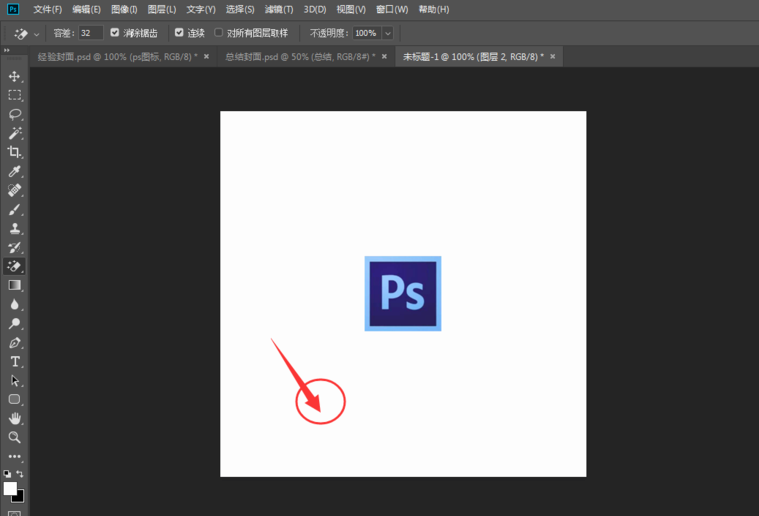Image resolution: width=759 pixels, height=516 pixels.
Task: Select the Lasso tool
Action: (15, 114)
